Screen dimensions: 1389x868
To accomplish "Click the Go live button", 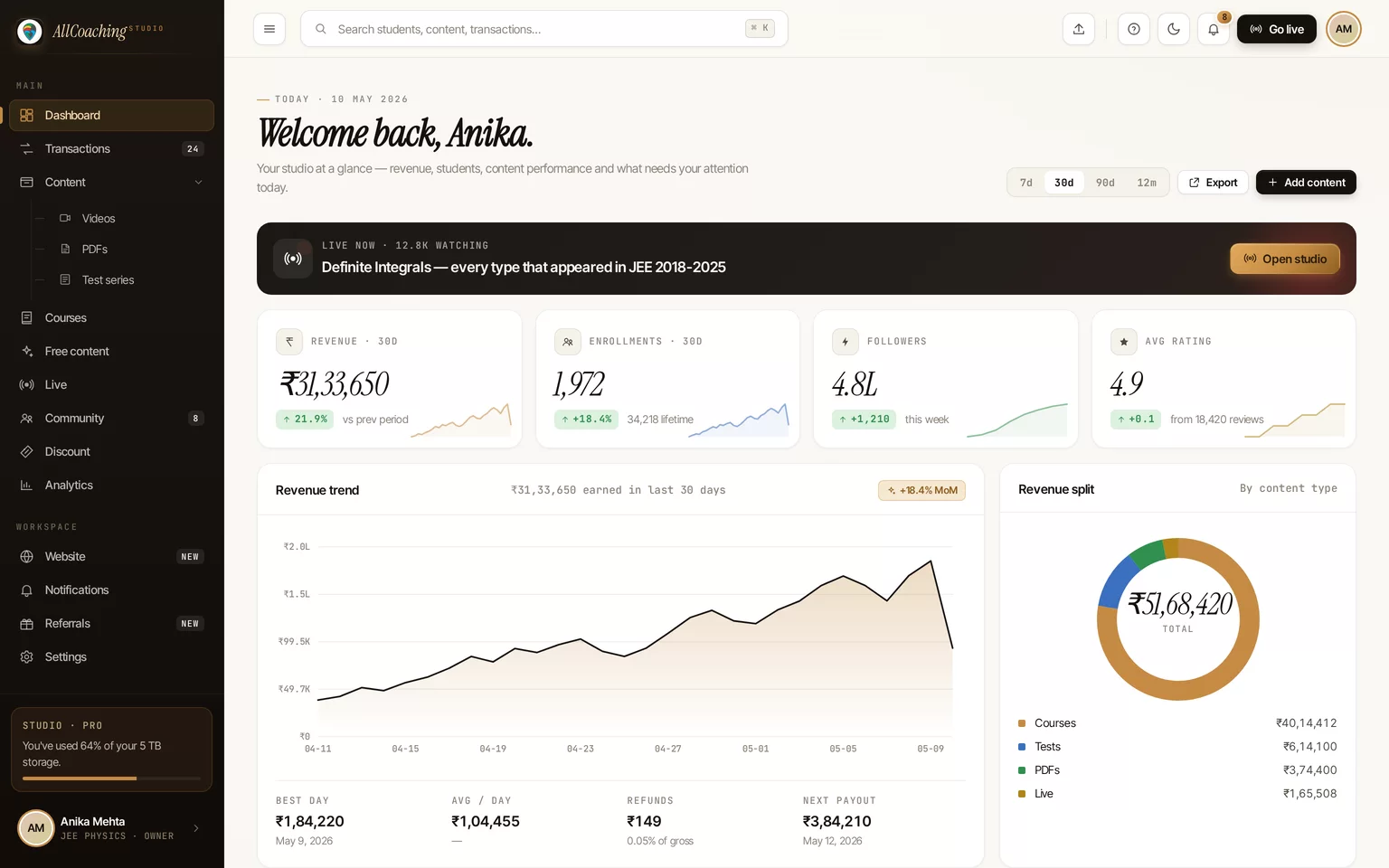I will pos(1277,29).
